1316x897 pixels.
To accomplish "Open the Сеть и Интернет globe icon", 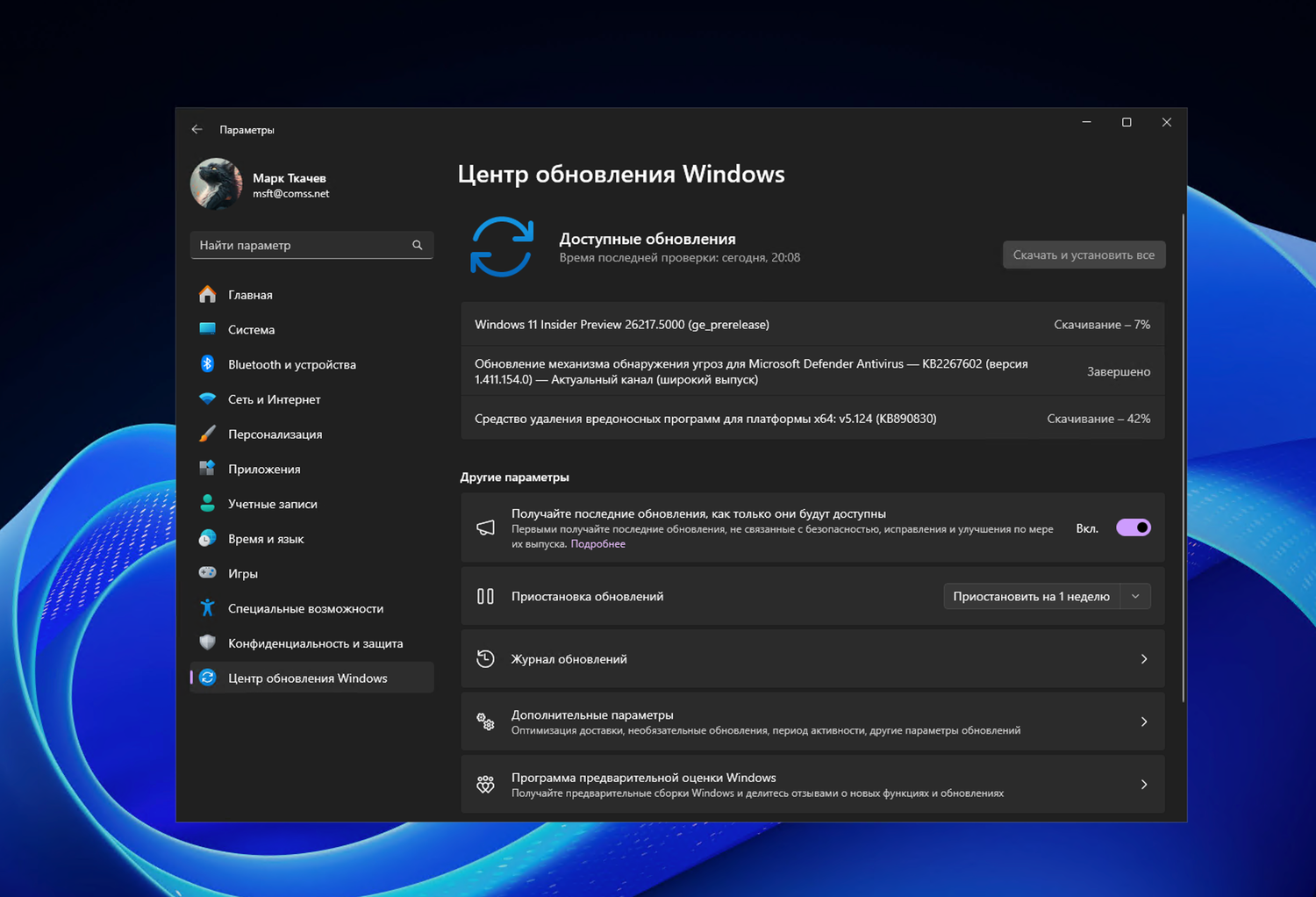I will 207,399.
